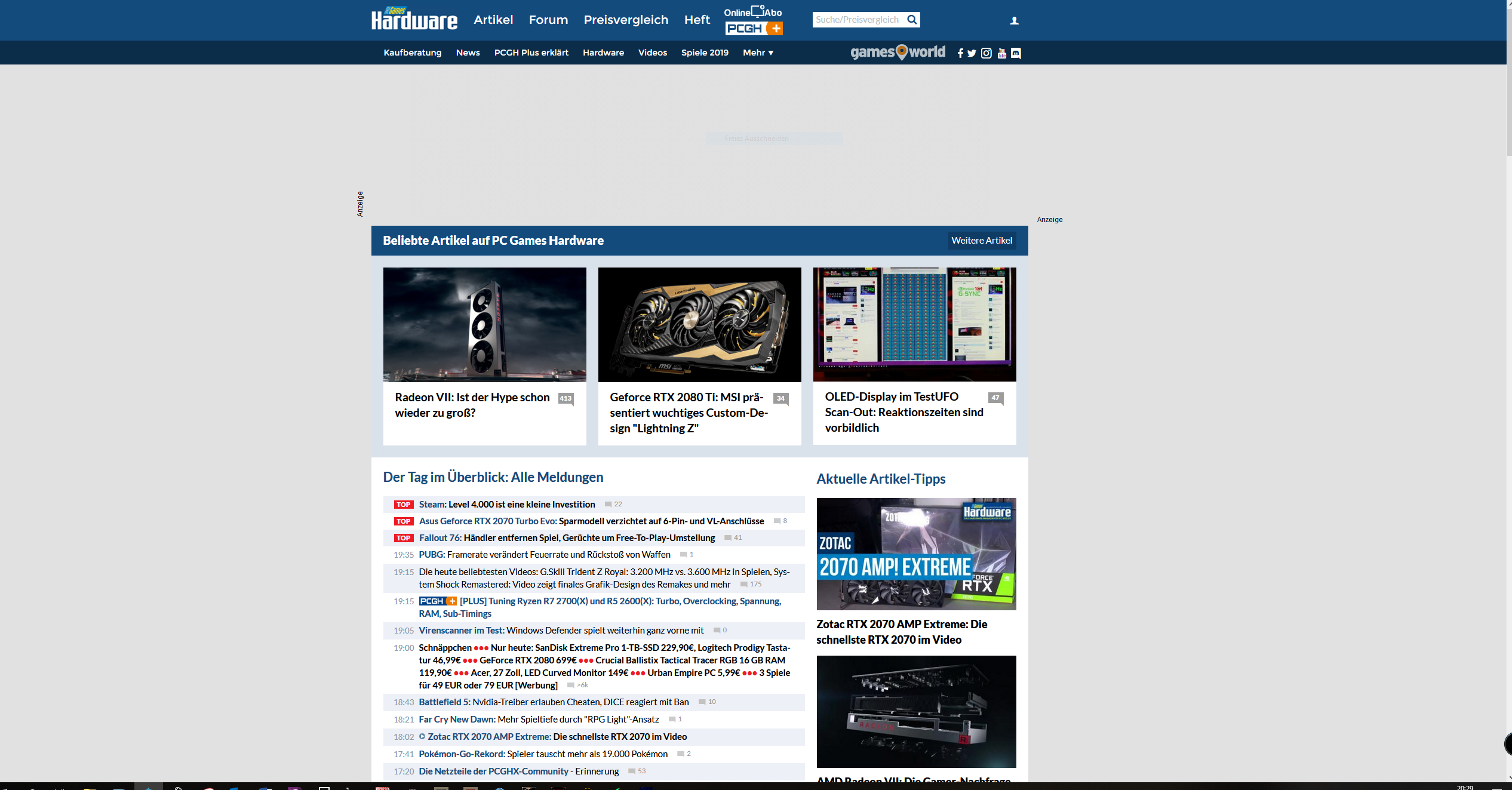Open the Preisvergleich menu

(626, 20)
